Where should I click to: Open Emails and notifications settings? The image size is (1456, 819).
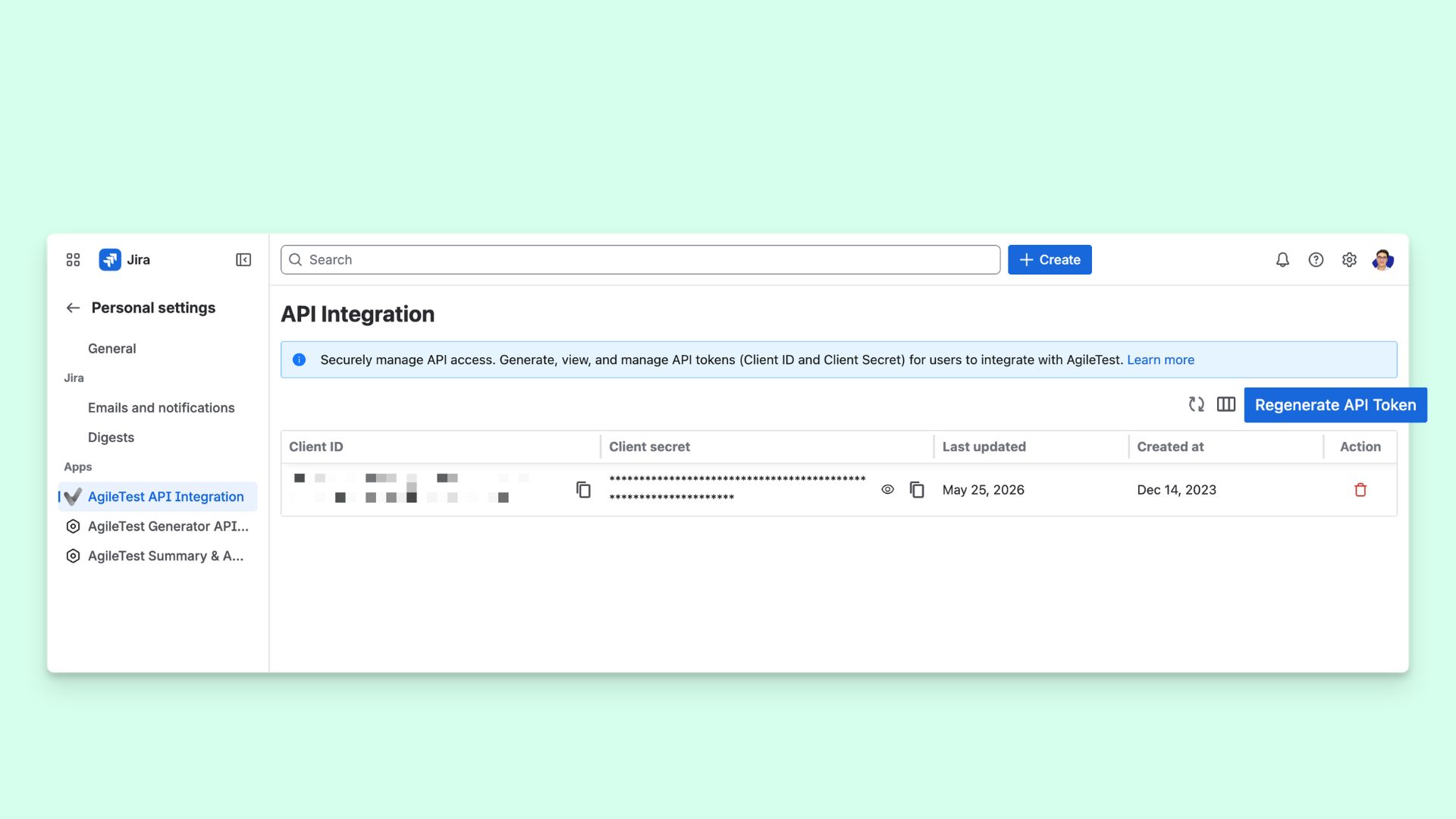(162, 408)
